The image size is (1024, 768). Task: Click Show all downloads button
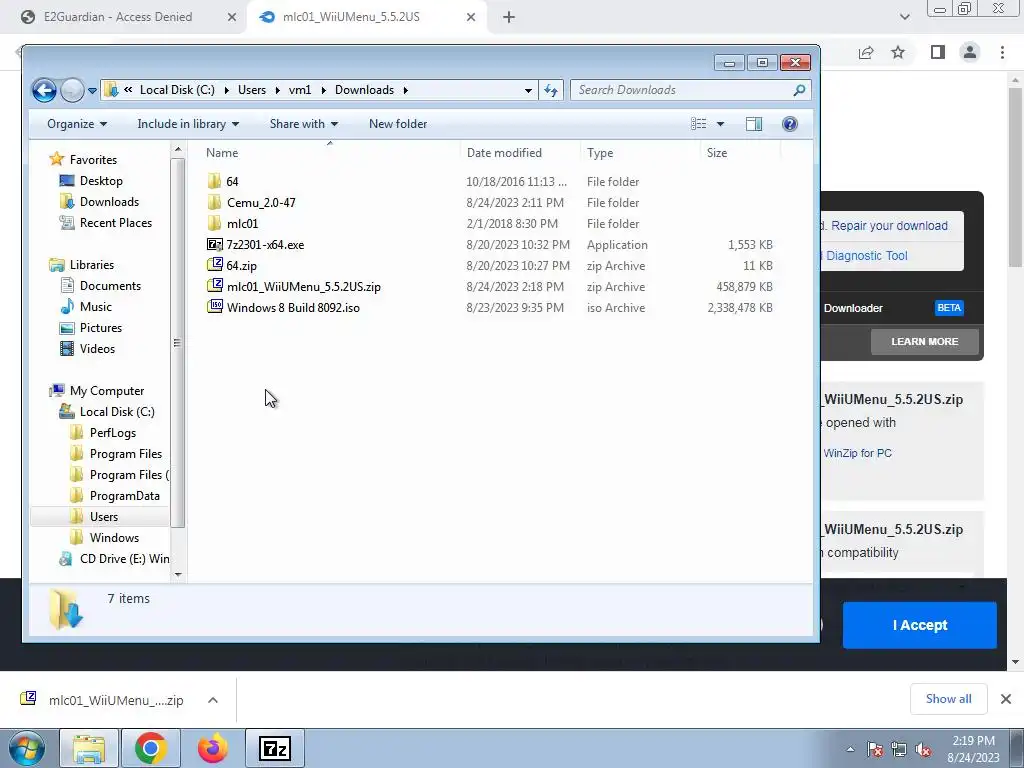(948, 699)
